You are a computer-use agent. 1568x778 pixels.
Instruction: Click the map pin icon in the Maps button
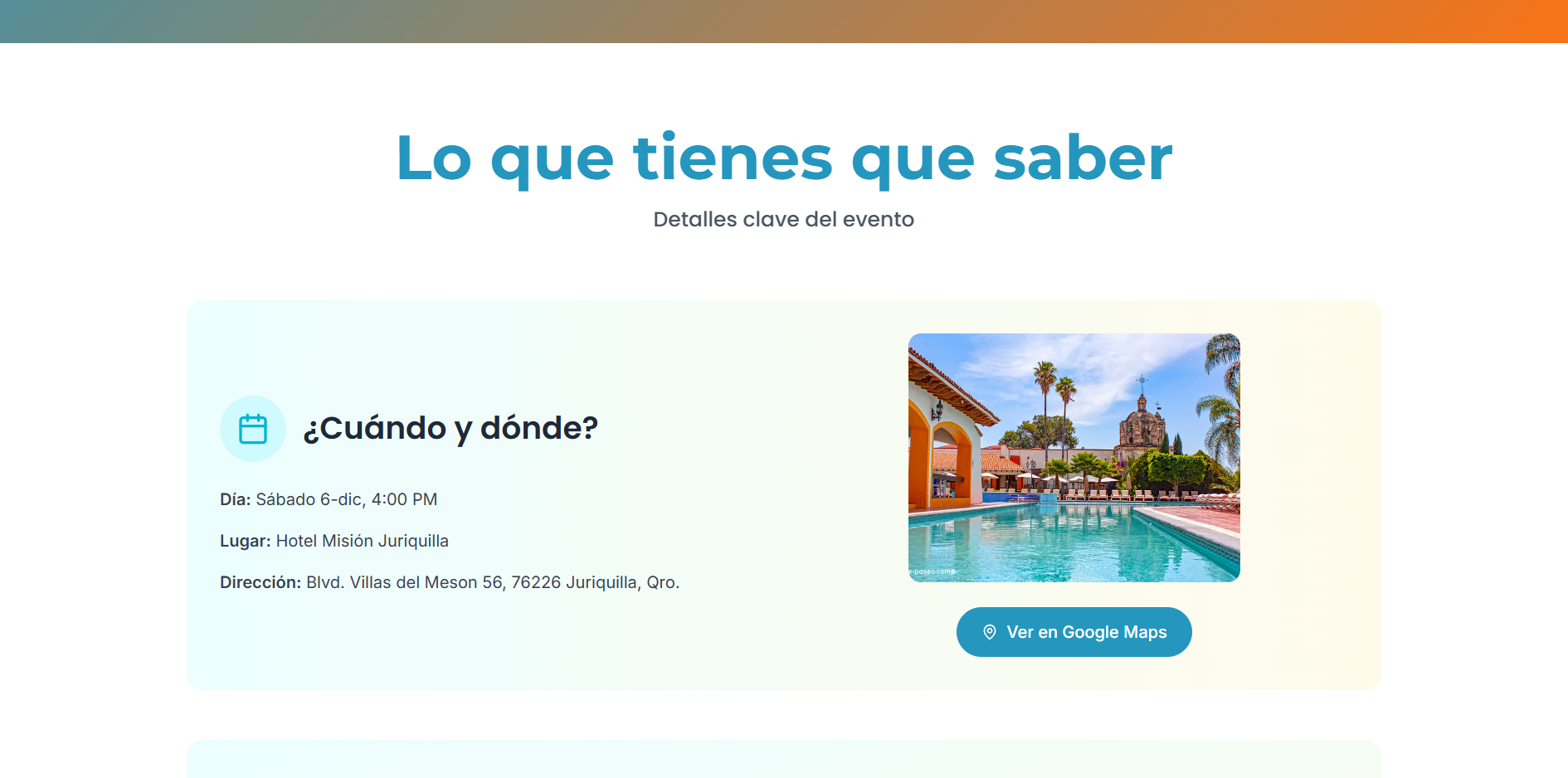pyautogui.click(x=990, y=632)
